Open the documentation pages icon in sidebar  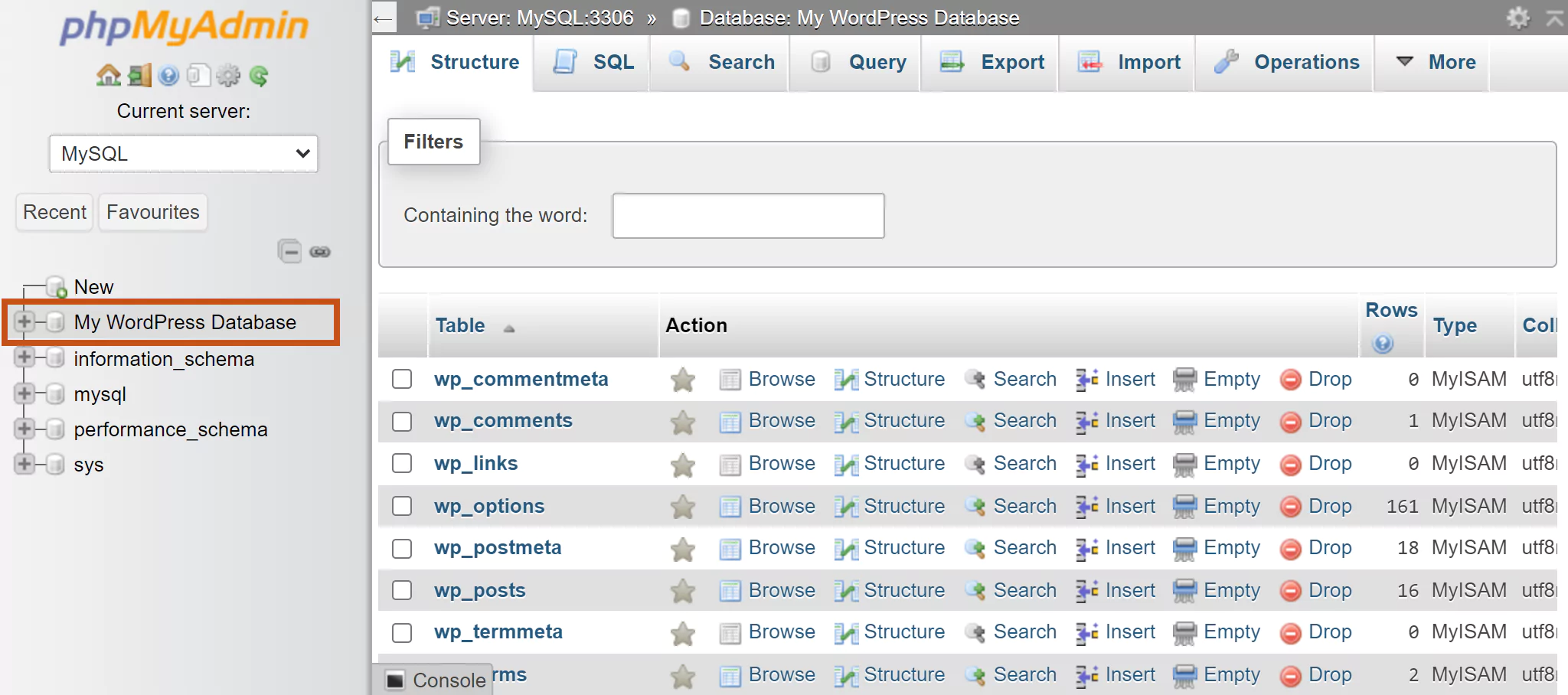point(198,75)
